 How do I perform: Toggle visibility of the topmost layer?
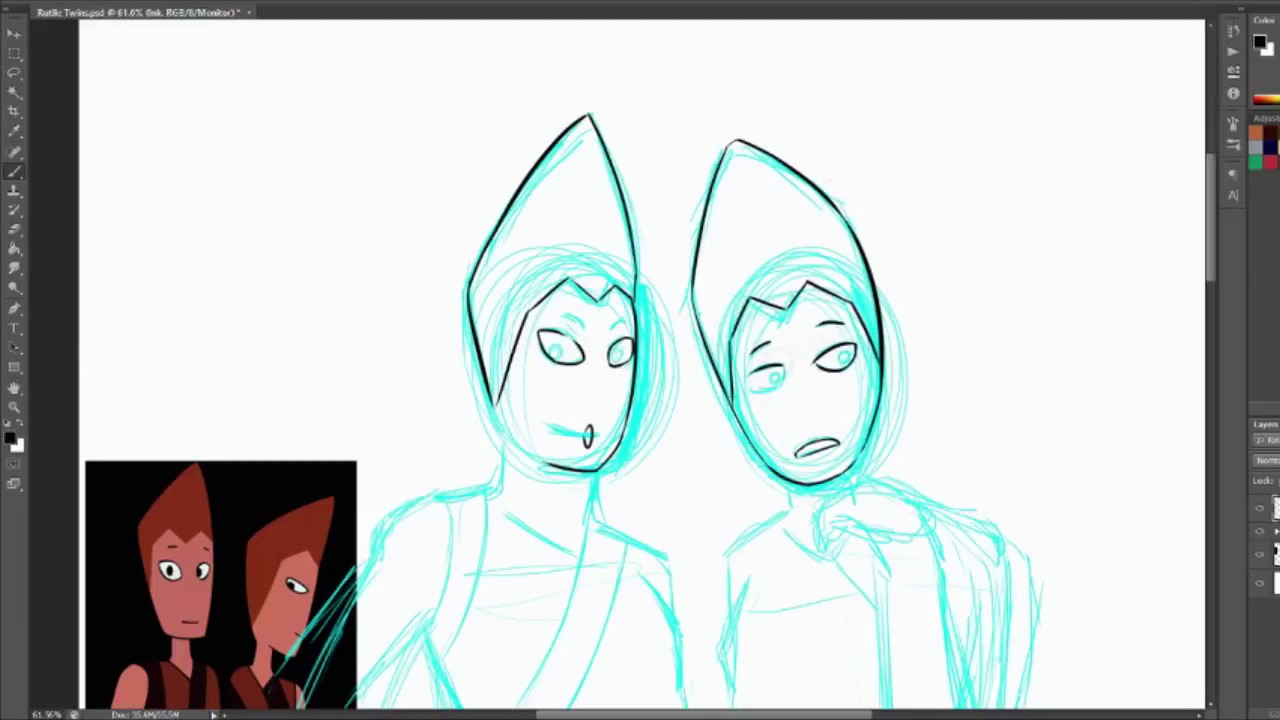[1260, 507]
